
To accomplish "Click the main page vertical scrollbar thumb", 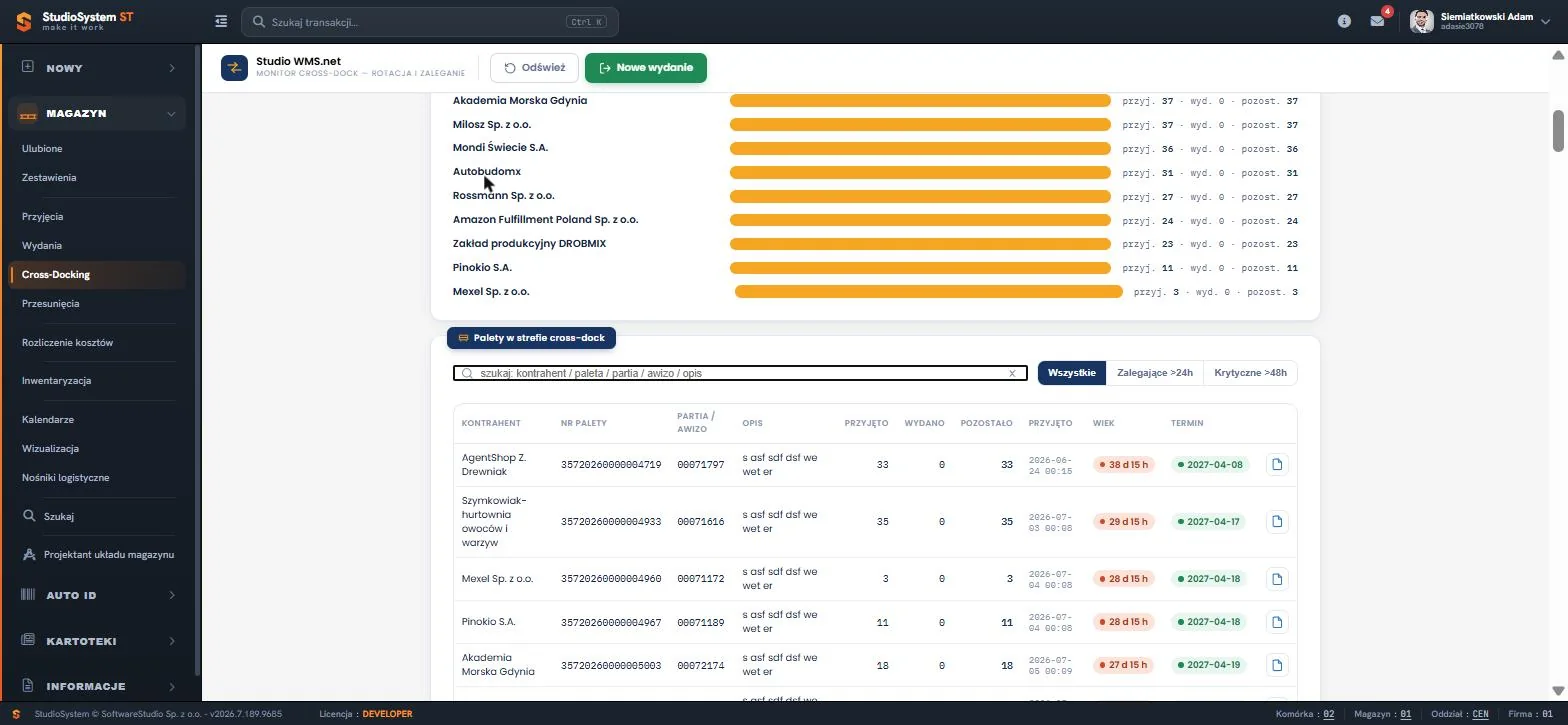I will pos(1558,131).
